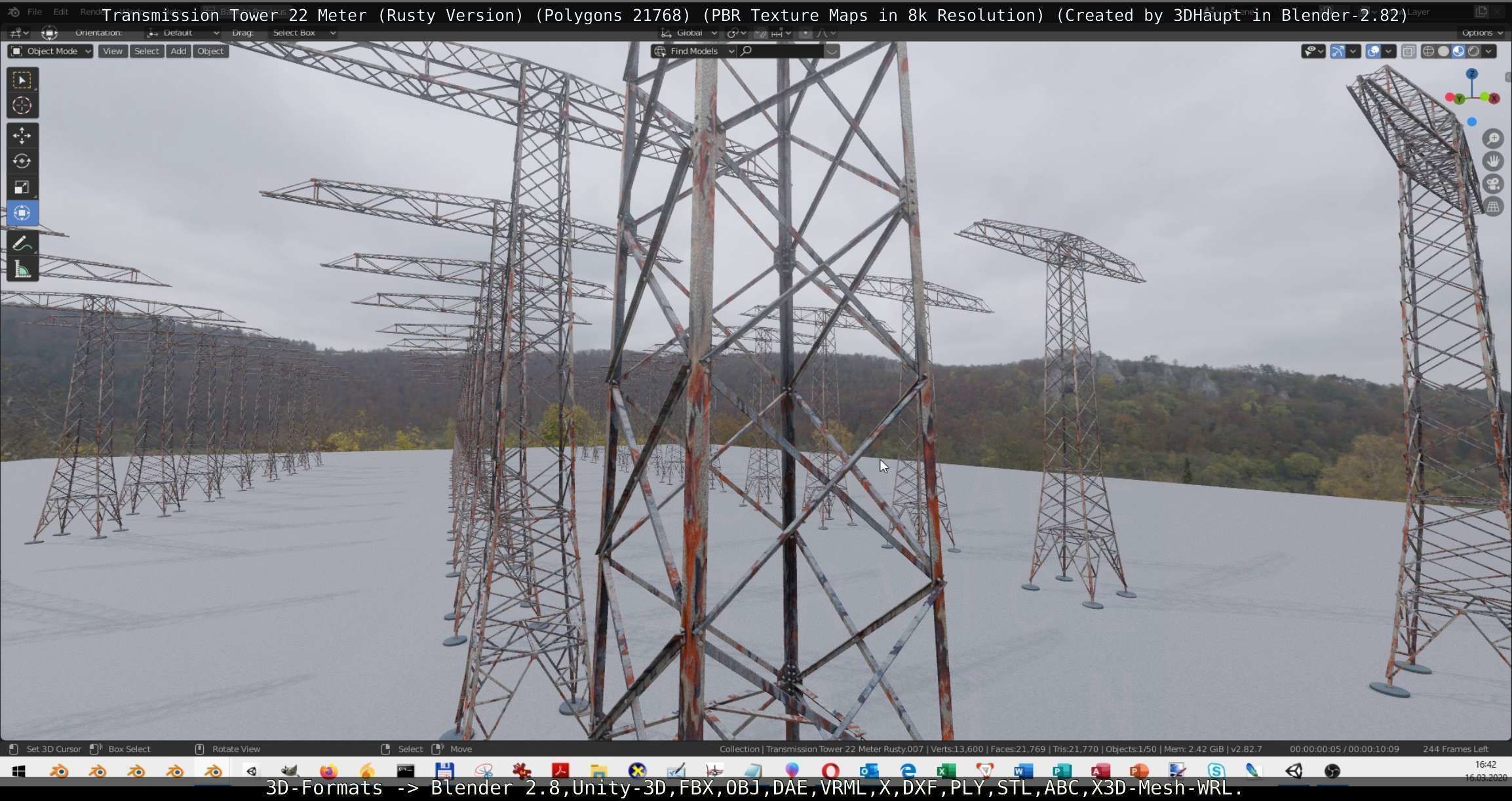This screenshot has width=1512, height=801.
Task: Click the search magnifier in Find Models
Action: (x=746, y=51)
